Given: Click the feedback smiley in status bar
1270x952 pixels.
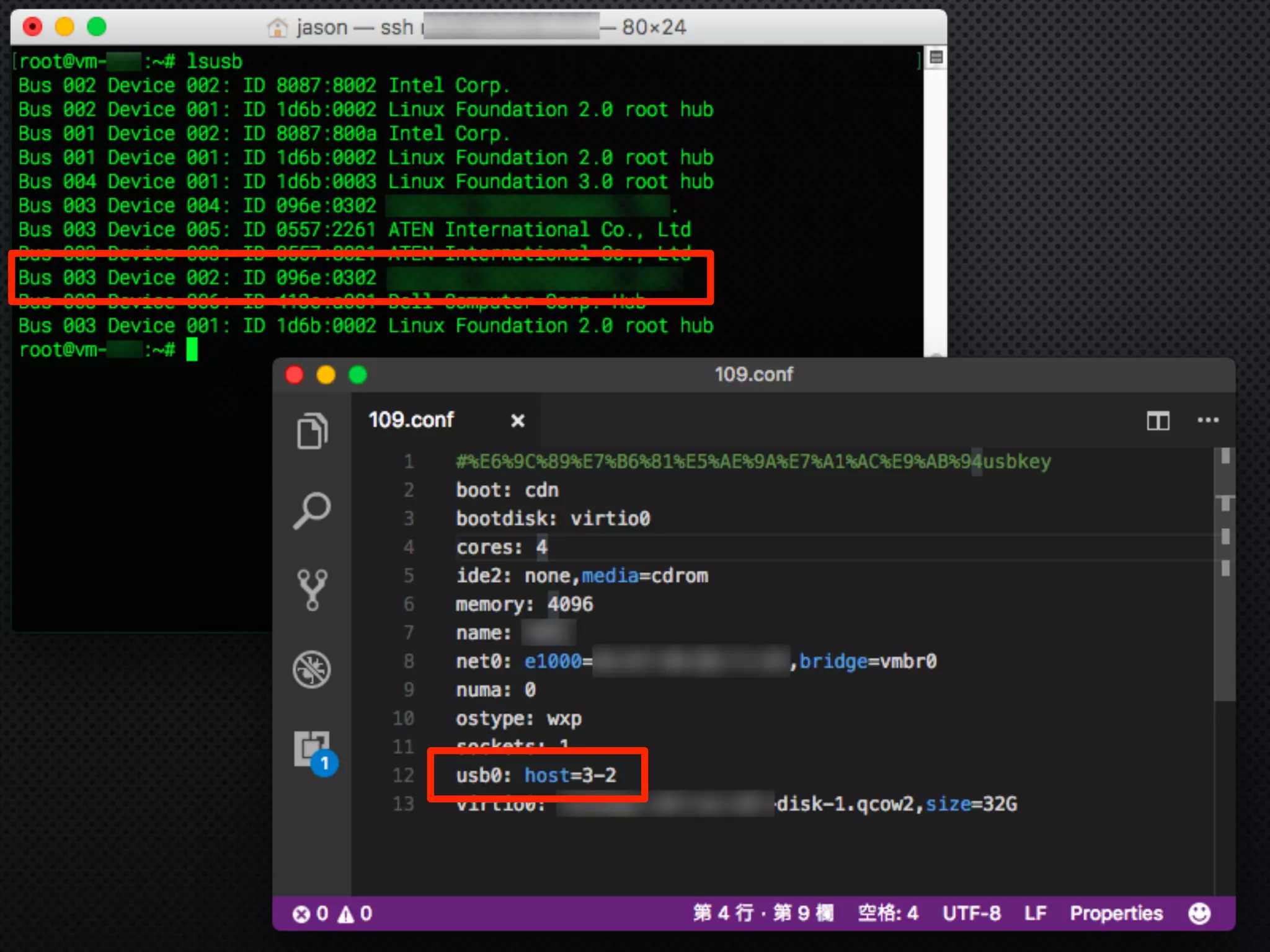Looking at the screenshot, I should (x=1199, y=913).
